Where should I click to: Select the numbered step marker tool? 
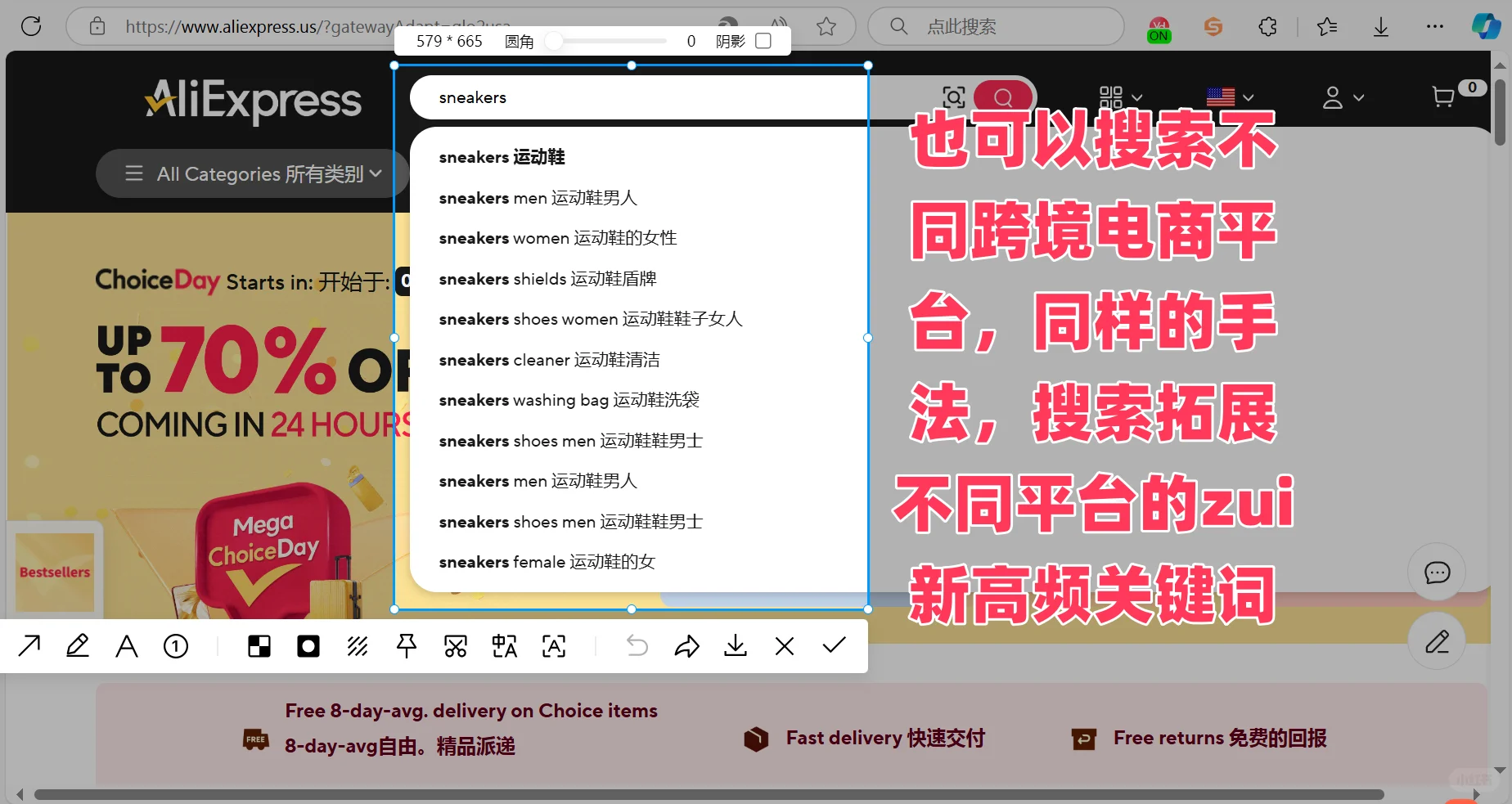[x=175, y=646]
